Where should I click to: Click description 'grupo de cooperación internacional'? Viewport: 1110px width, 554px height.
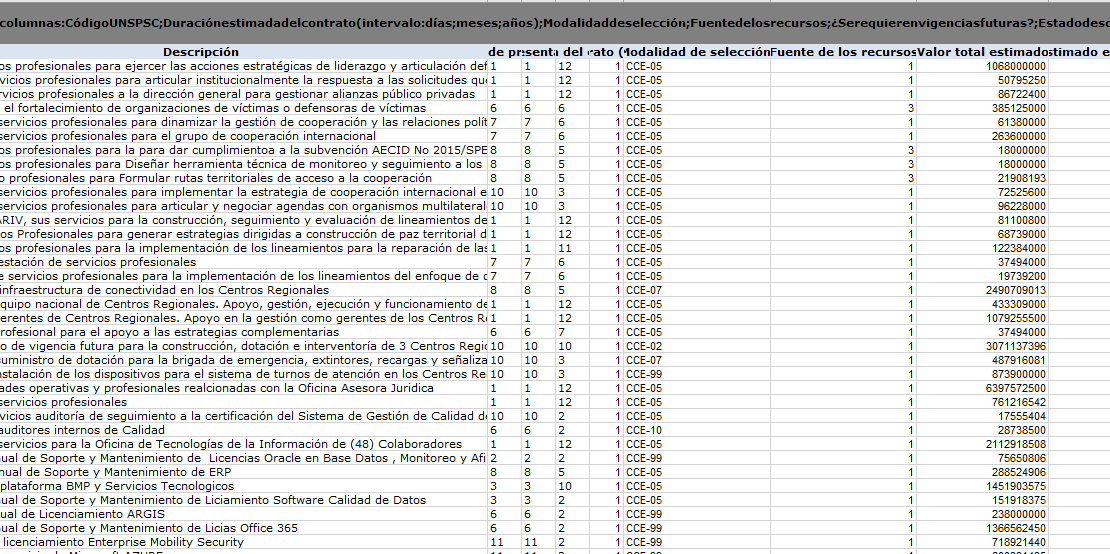244,136
